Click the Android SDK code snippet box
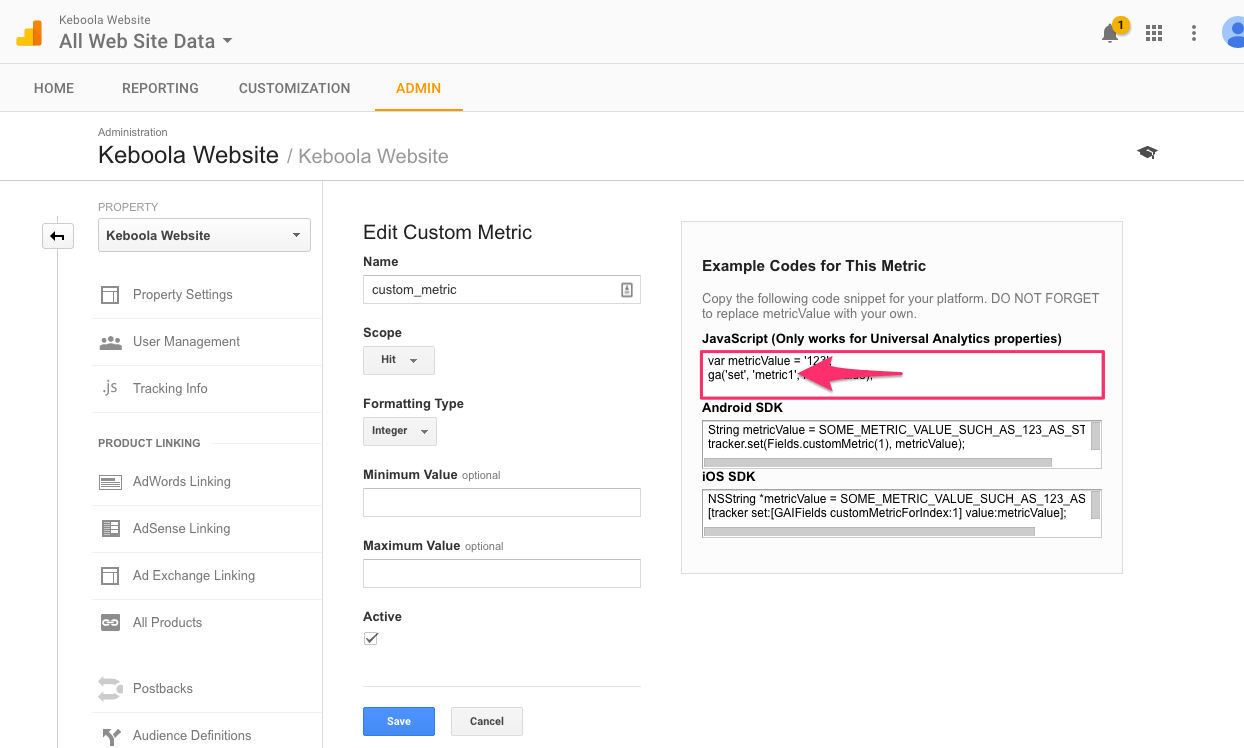Screen dimensions: 1244x748 pos(902,444)
